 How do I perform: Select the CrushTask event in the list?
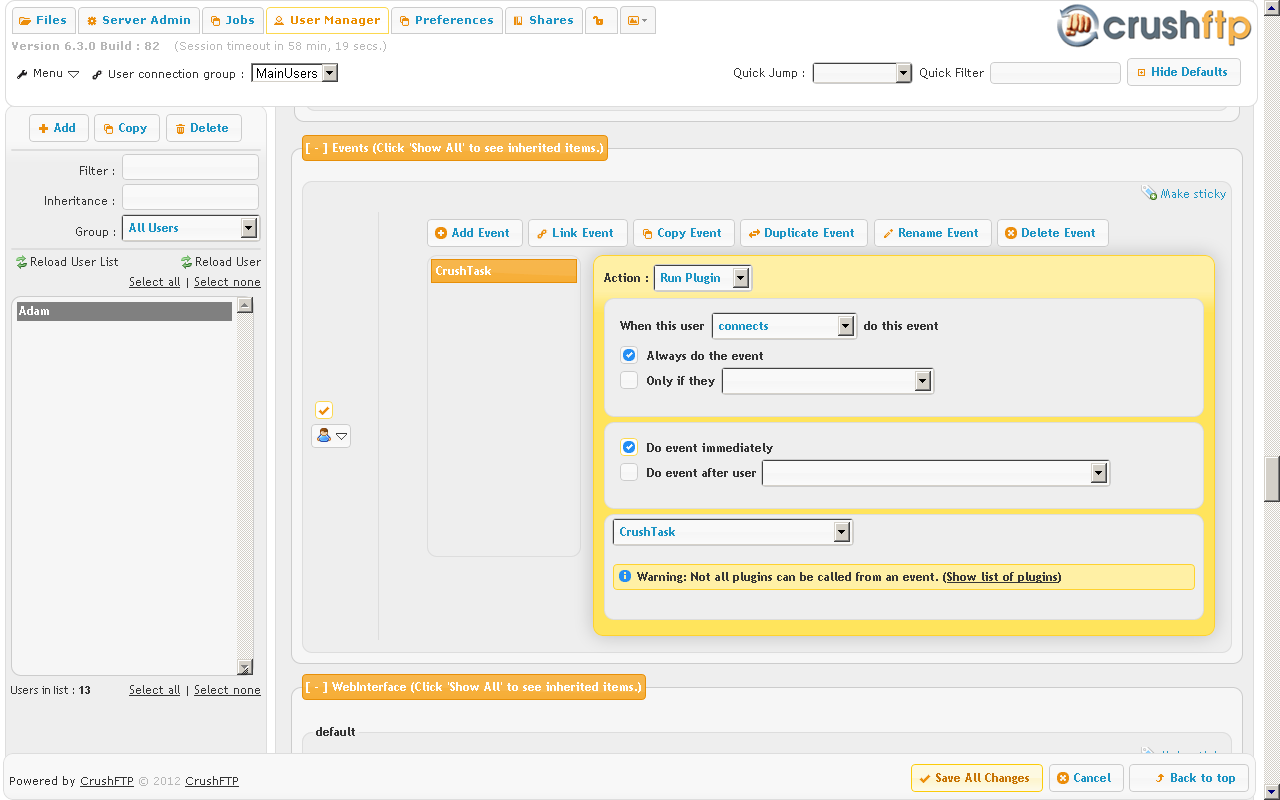pos(504,271)
